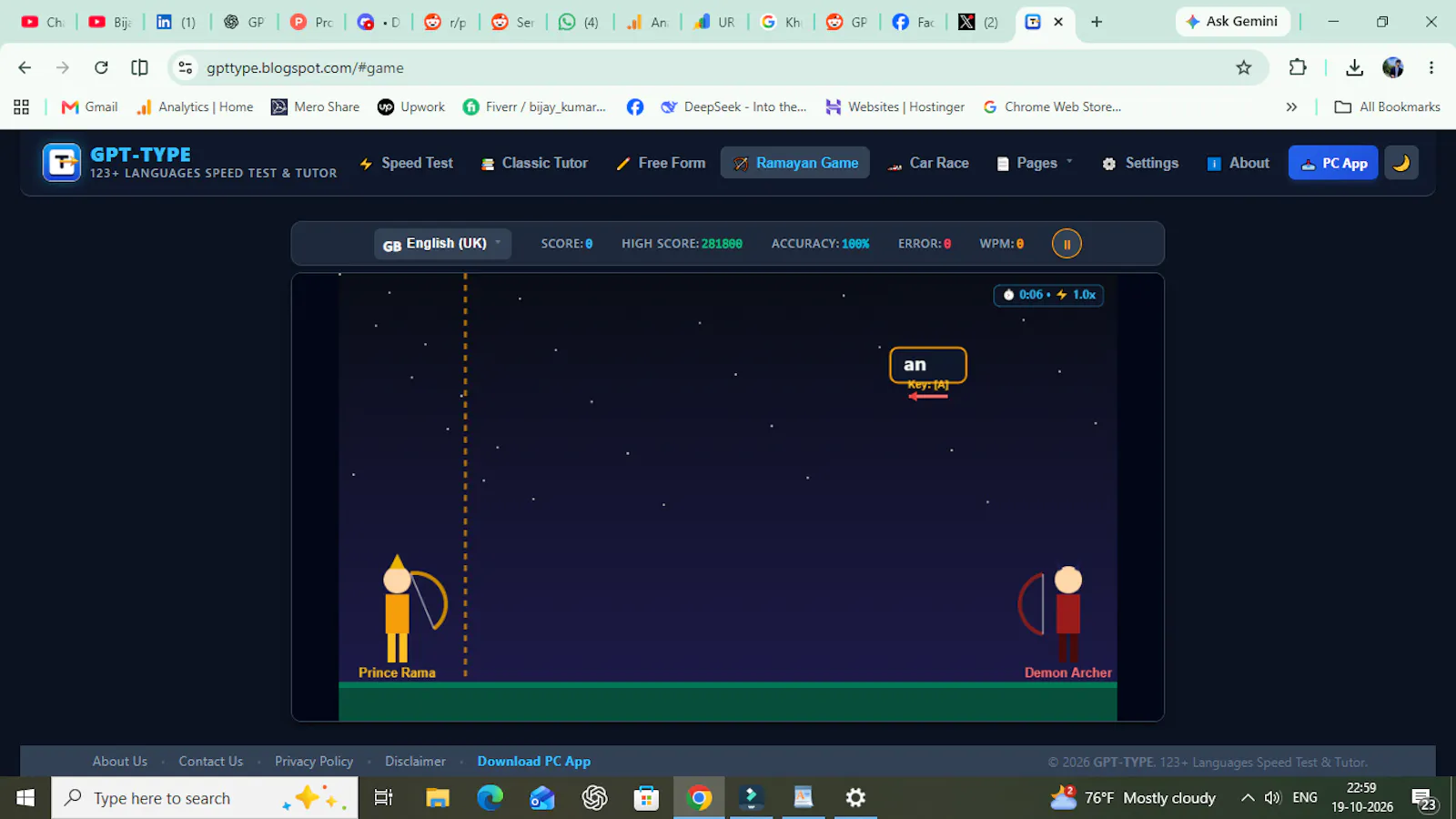The image size is (1456, 819).
Task: Open the Websites | Hostinger bookmark
Action: (x=895, y=107)
